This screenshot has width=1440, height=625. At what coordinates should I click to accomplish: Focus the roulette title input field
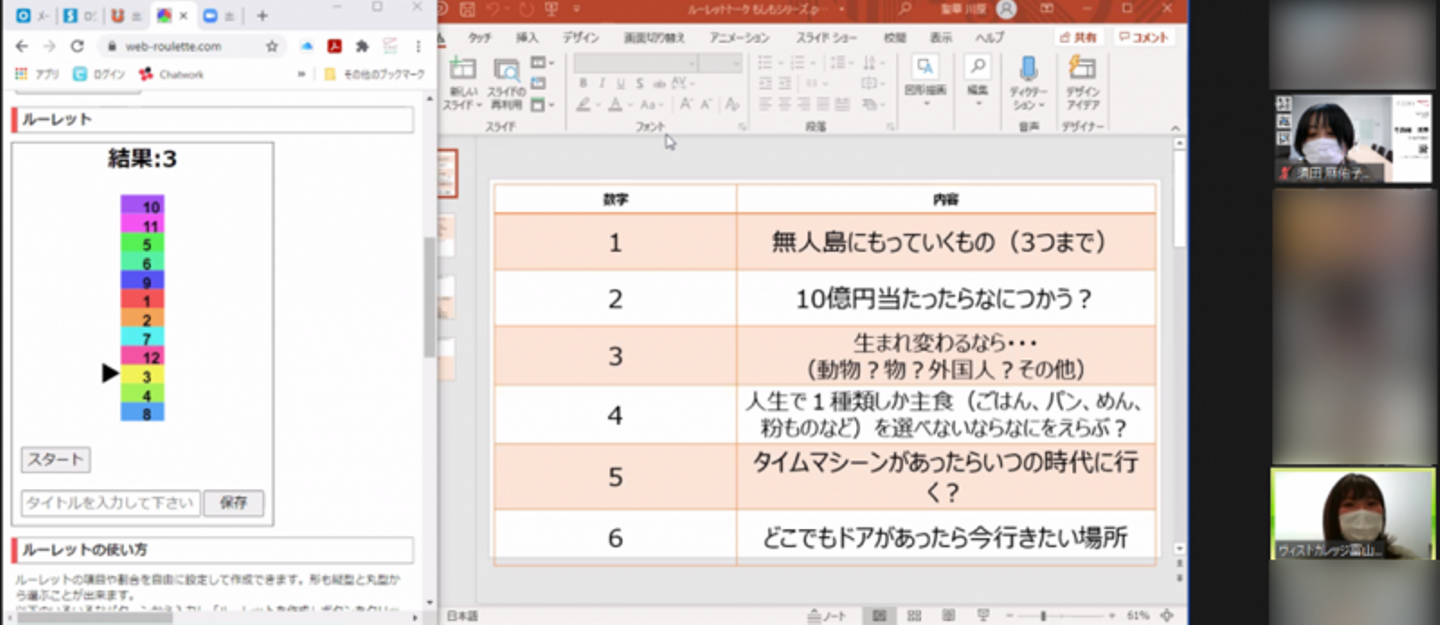[111, 503]
